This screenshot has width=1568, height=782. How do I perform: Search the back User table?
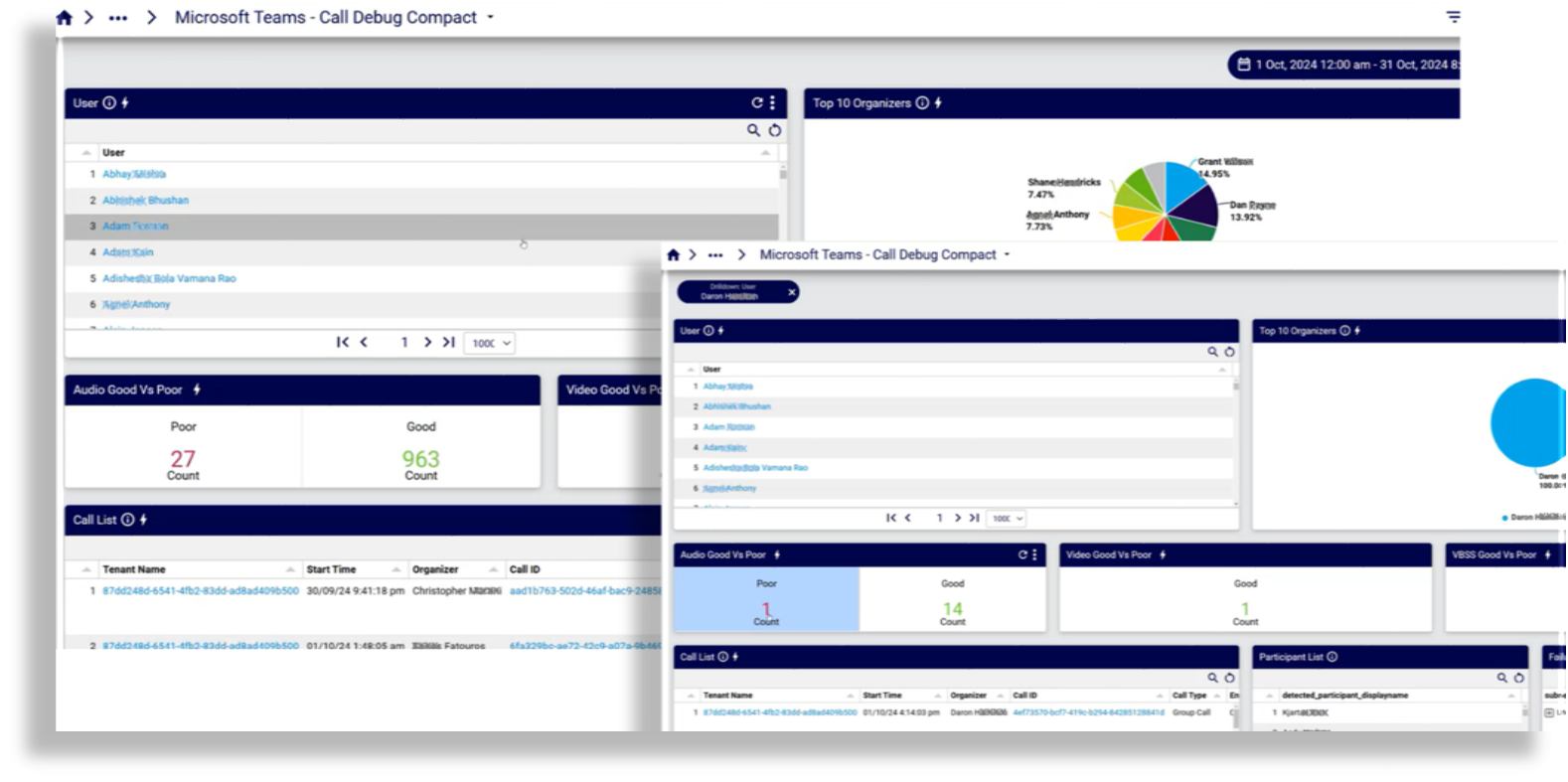pyautogui.click(x=753, y=130)
